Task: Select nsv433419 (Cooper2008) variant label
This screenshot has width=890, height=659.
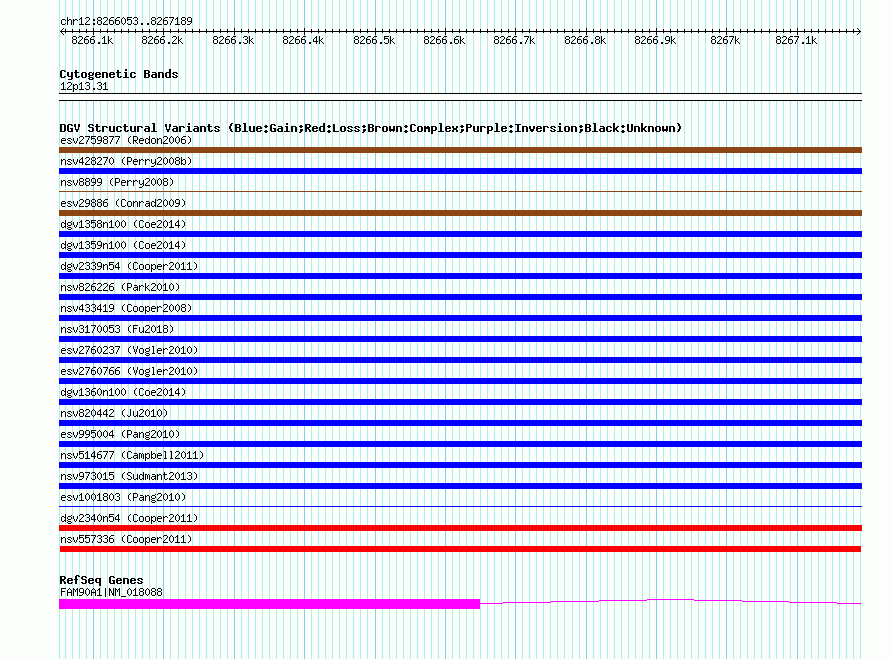Action: tap(126, 308)
